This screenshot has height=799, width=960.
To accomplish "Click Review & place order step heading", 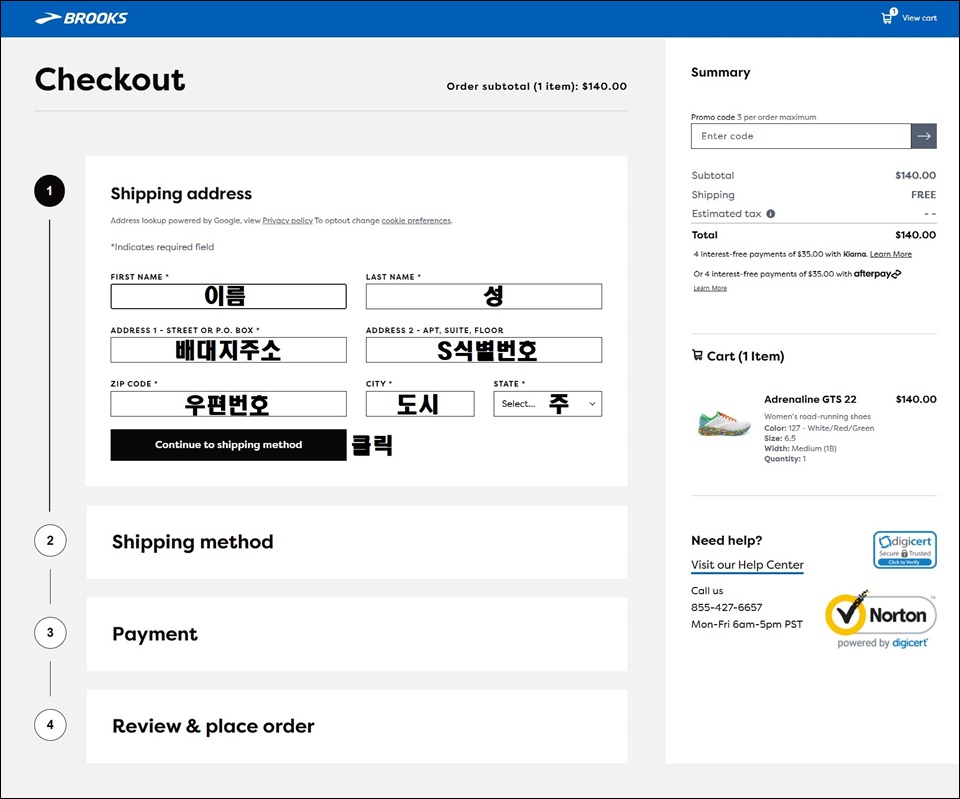I will tap(213, 726).
